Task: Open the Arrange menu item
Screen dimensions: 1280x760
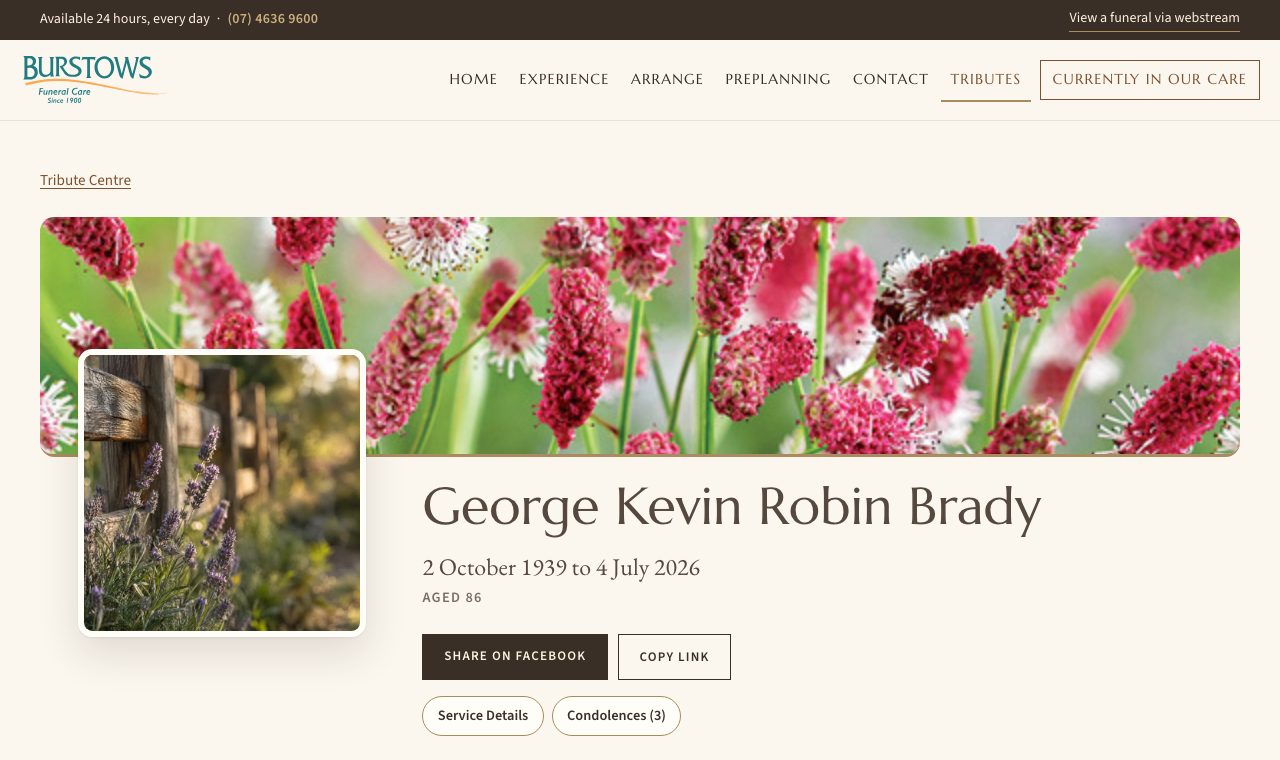Action: pos(667,80)
